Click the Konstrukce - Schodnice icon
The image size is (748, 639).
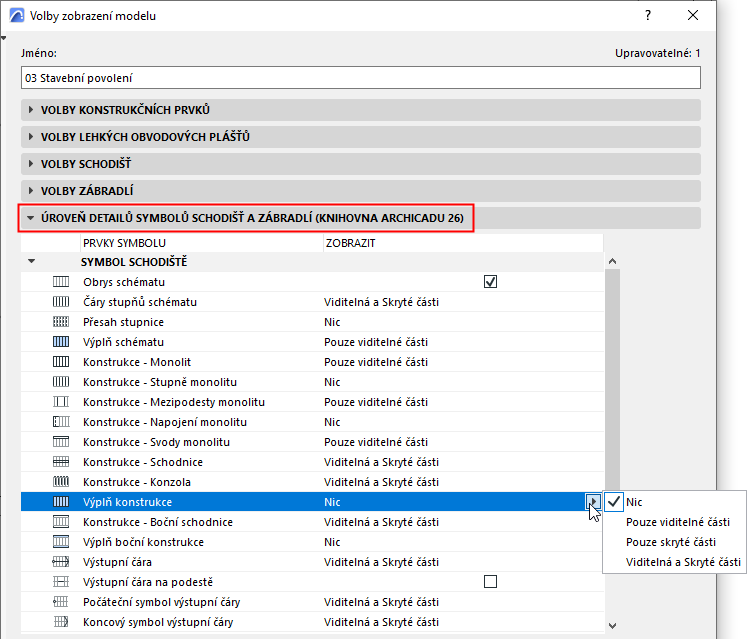pyautogui.click(x=61, y=462)
